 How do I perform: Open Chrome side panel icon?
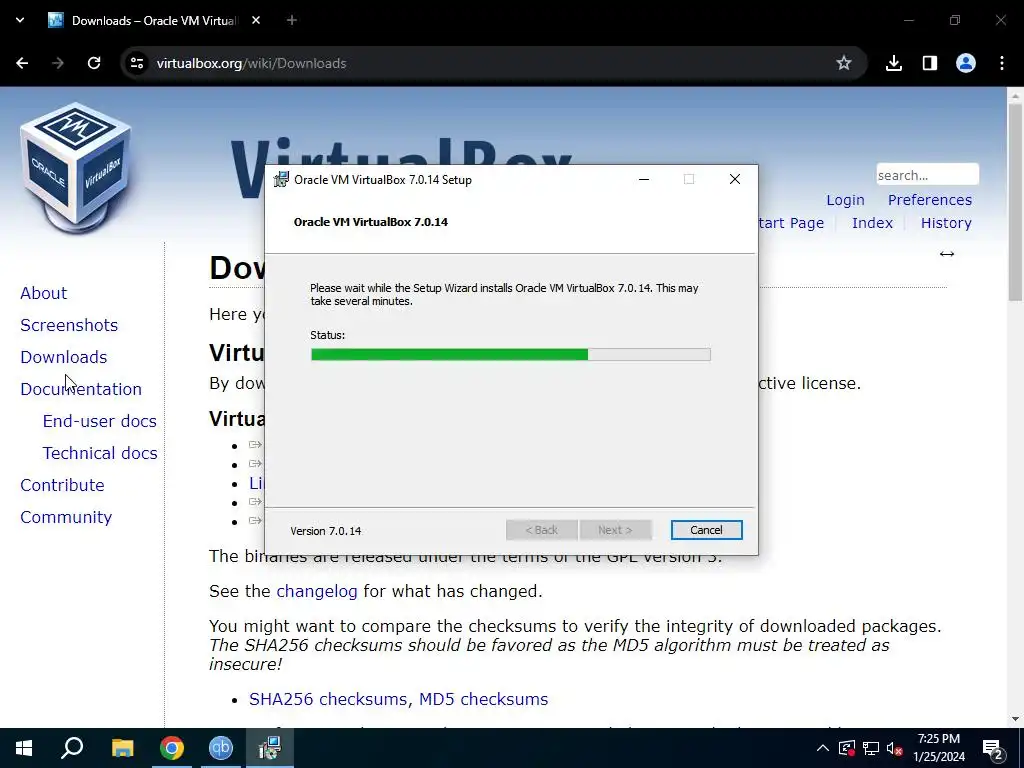coord(930,63)
